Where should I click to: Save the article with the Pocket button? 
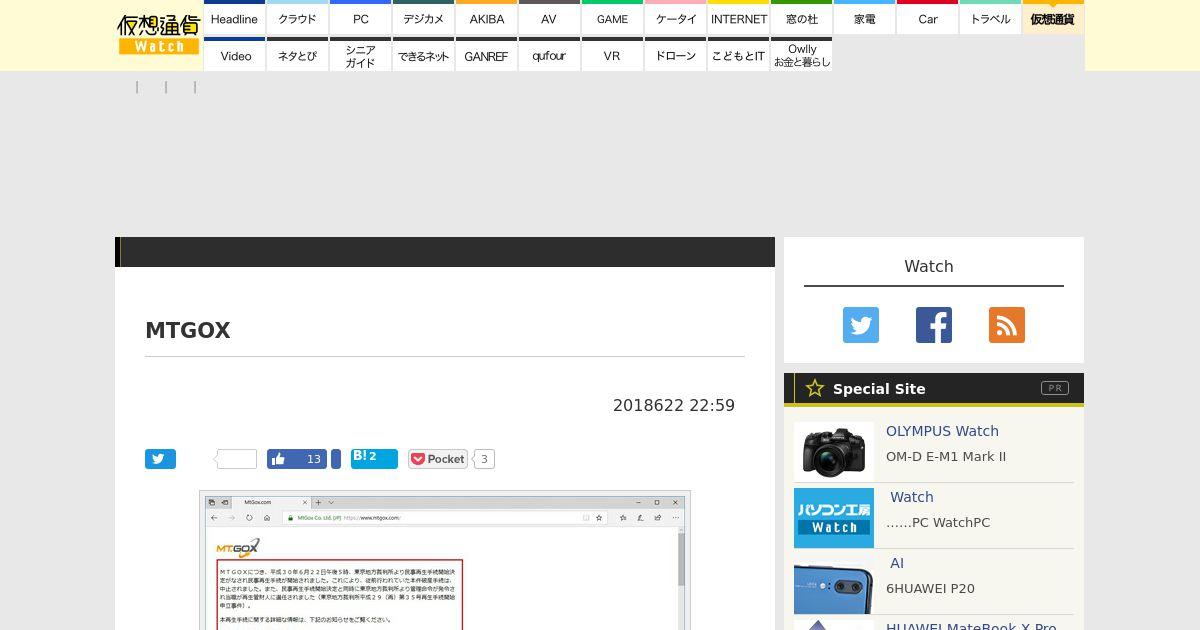(x=438, y=459)
